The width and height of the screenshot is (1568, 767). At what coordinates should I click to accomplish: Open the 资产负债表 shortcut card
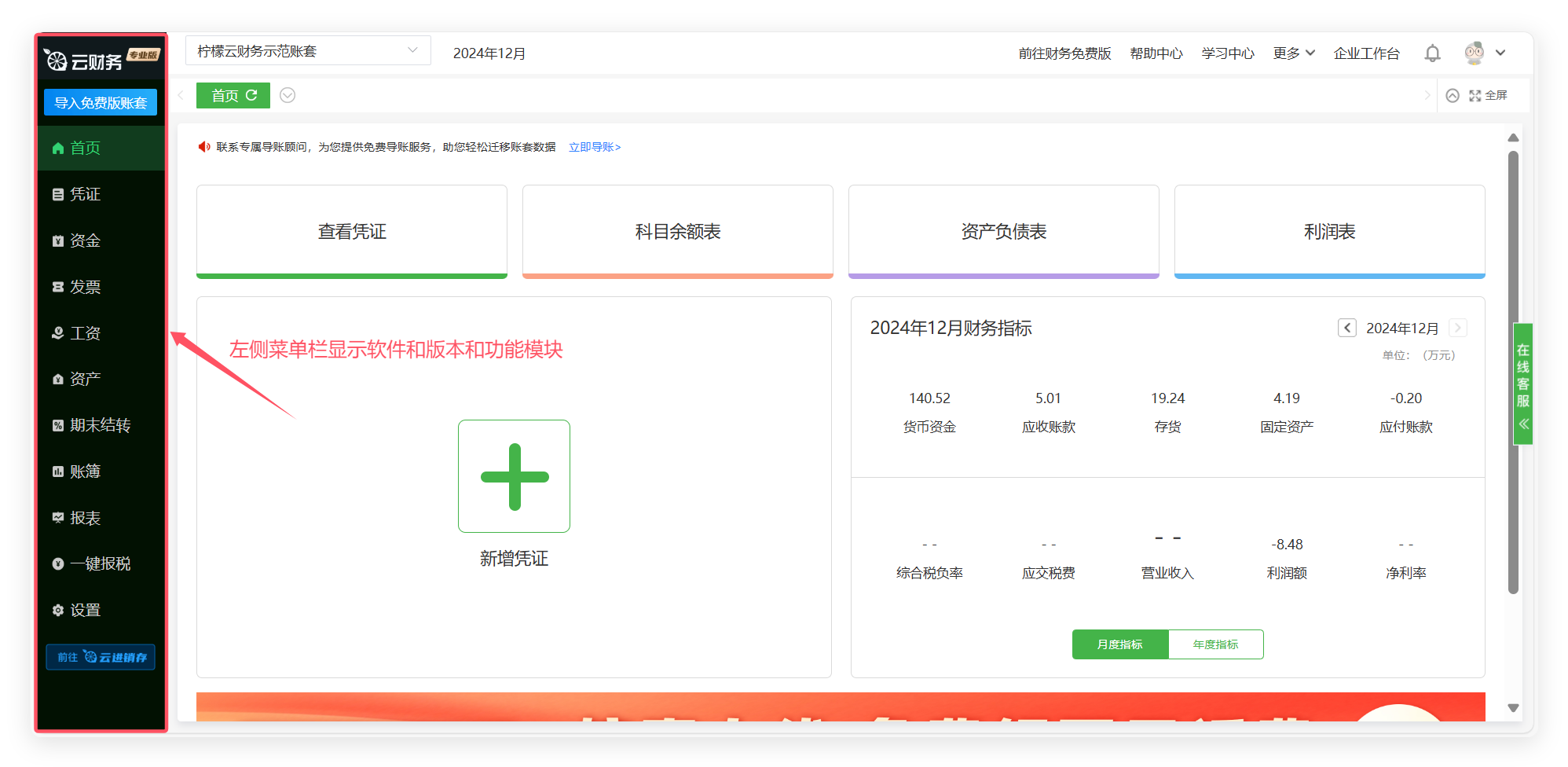[x=1003, y=232]
